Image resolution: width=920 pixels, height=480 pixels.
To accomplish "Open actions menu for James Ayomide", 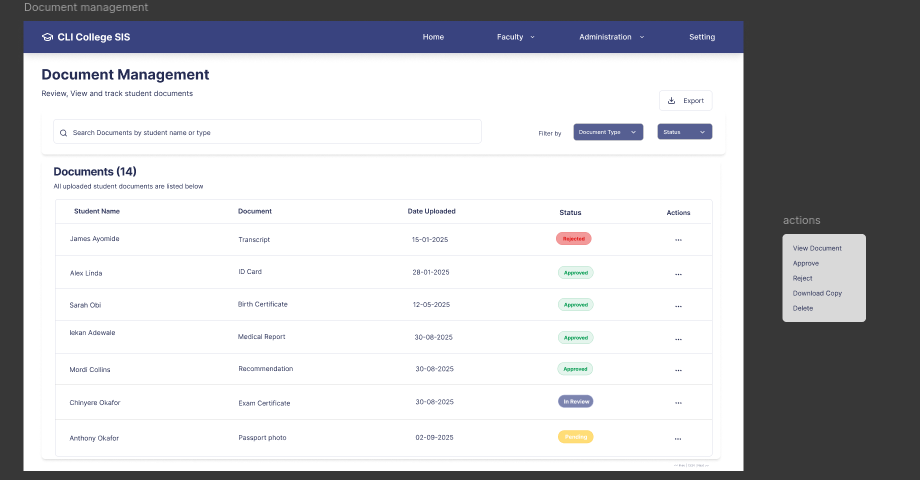I will coord(678,240).
